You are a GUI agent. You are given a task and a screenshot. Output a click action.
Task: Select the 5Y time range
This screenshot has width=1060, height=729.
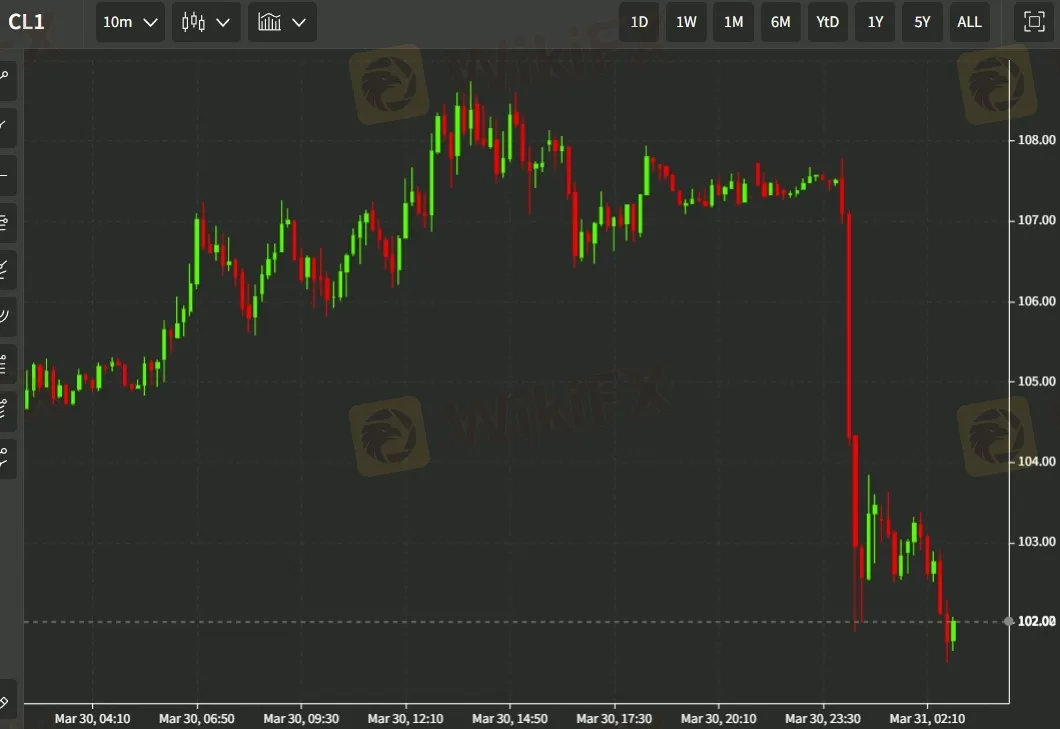click(x=922, y=22)
